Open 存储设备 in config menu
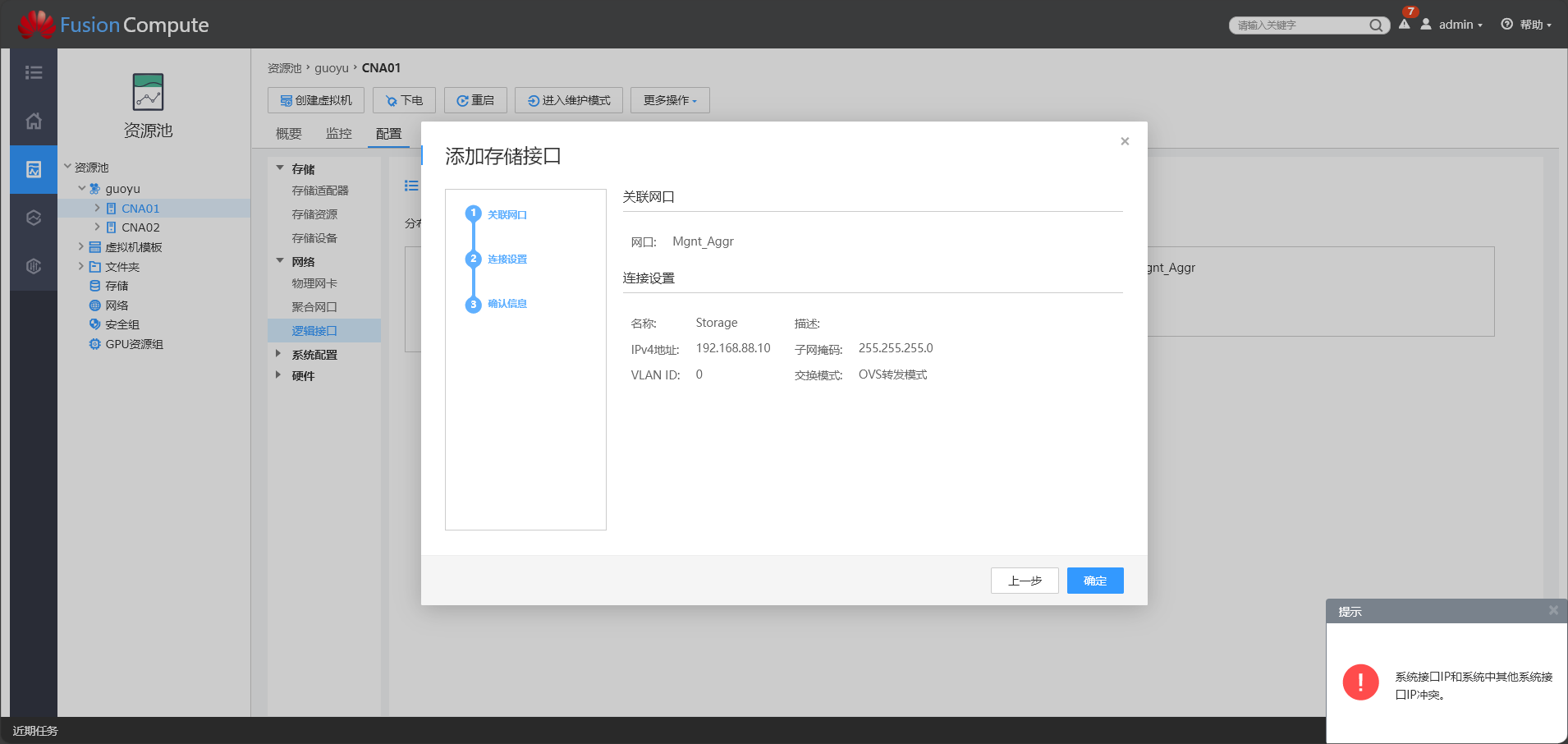This screenshot has height=744, width=1568. pos(314,238)
